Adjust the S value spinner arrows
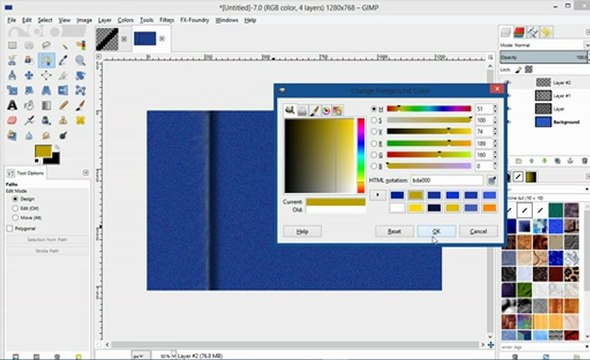590x360 pixels. click(x=495, y=120)
